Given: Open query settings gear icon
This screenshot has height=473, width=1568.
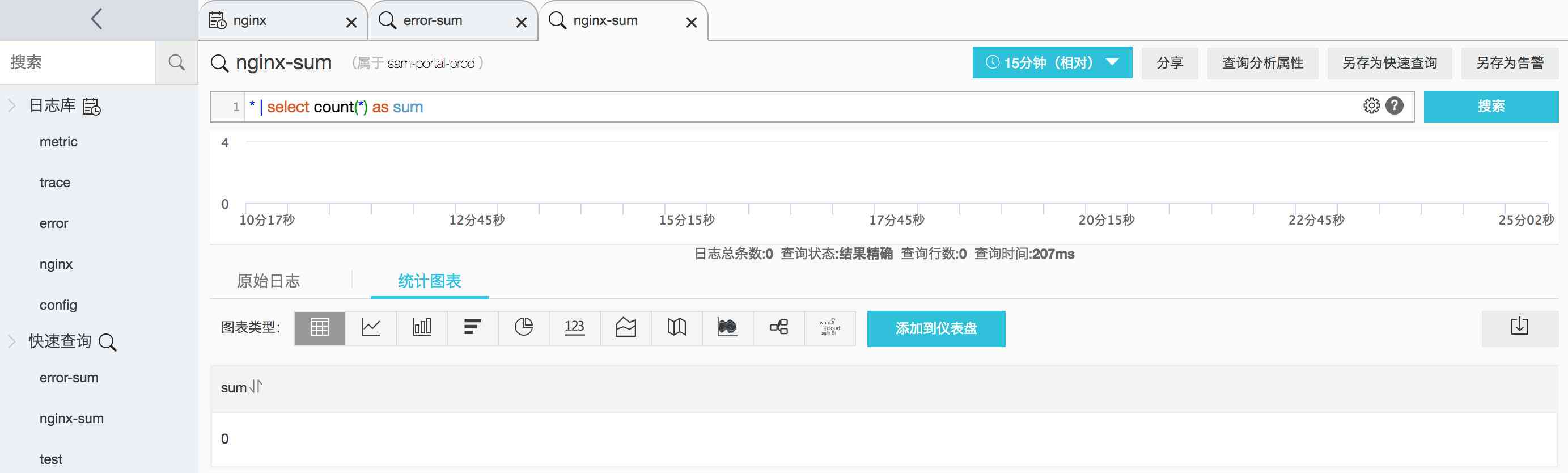Looking at the screenshot, I should coord(1371,106).
